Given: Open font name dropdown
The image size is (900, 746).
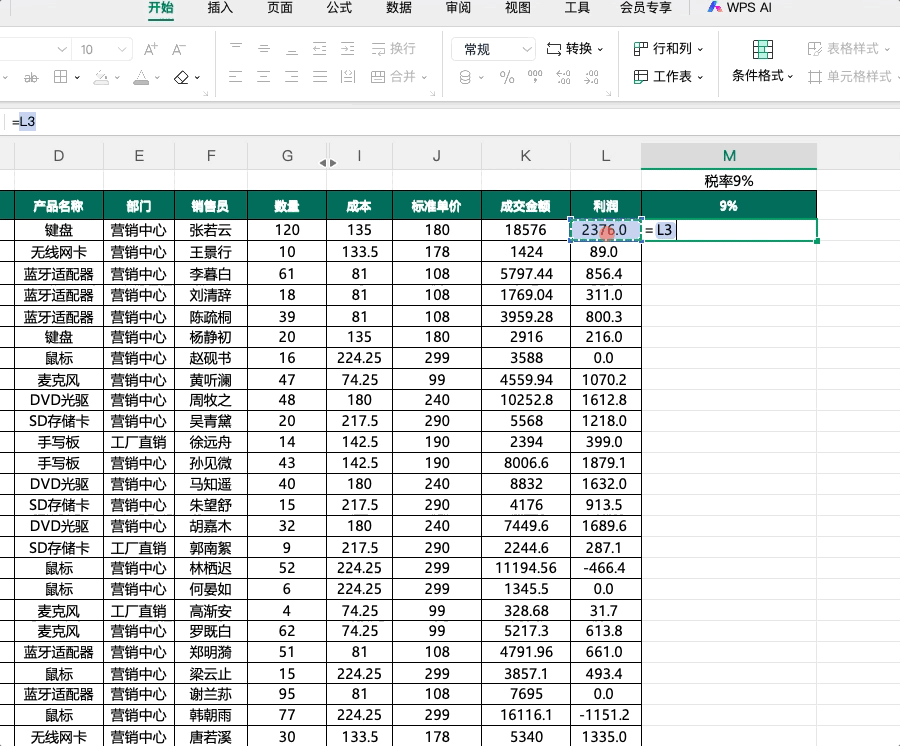Looking at the screenshot, I should (62, 49).
